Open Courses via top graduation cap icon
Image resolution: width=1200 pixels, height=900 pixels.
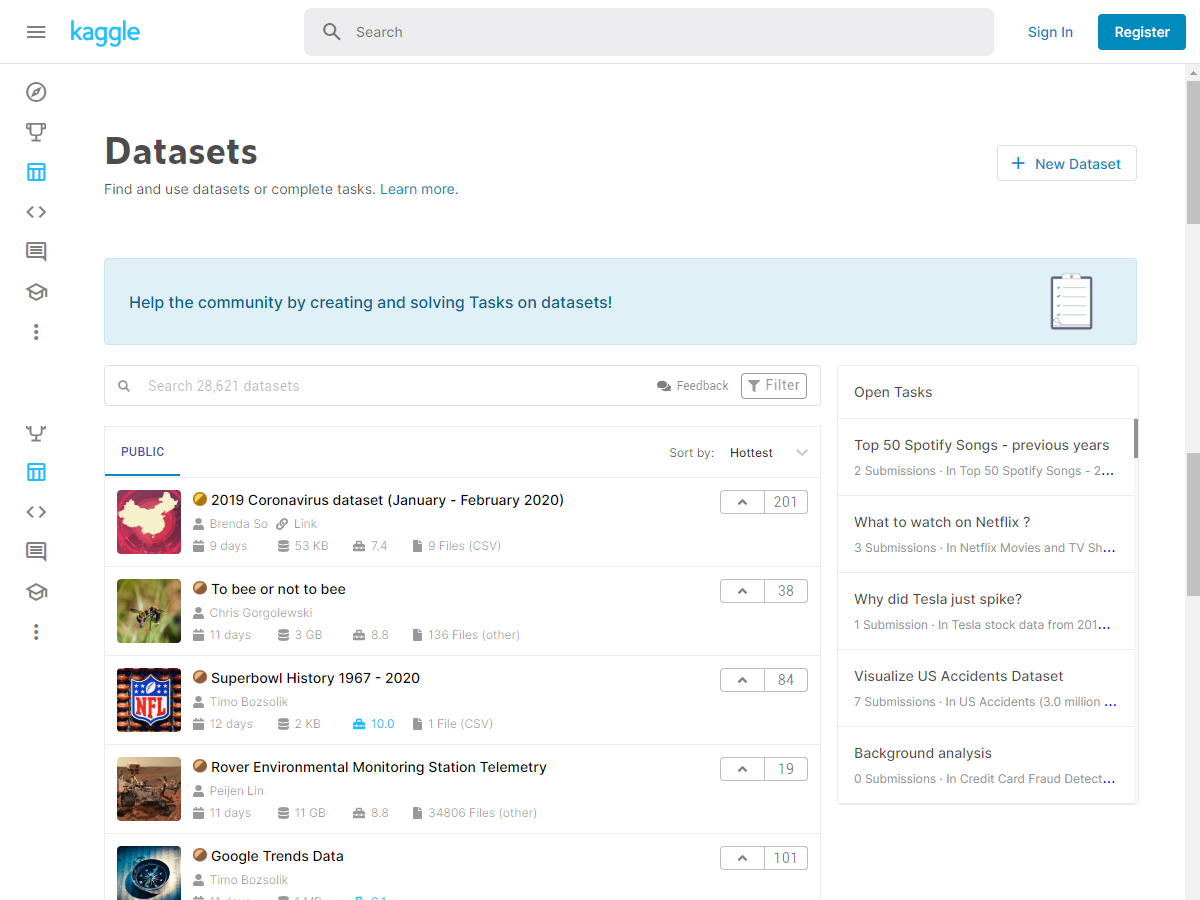[x=36, y=292]
